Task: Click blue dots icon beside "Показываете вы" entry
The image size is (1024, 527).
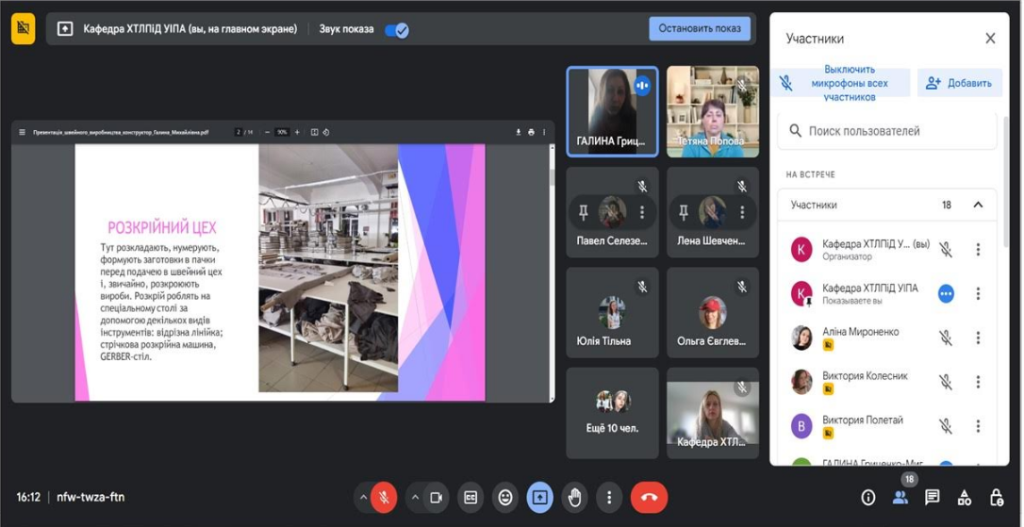Action: tap(946, 294)
